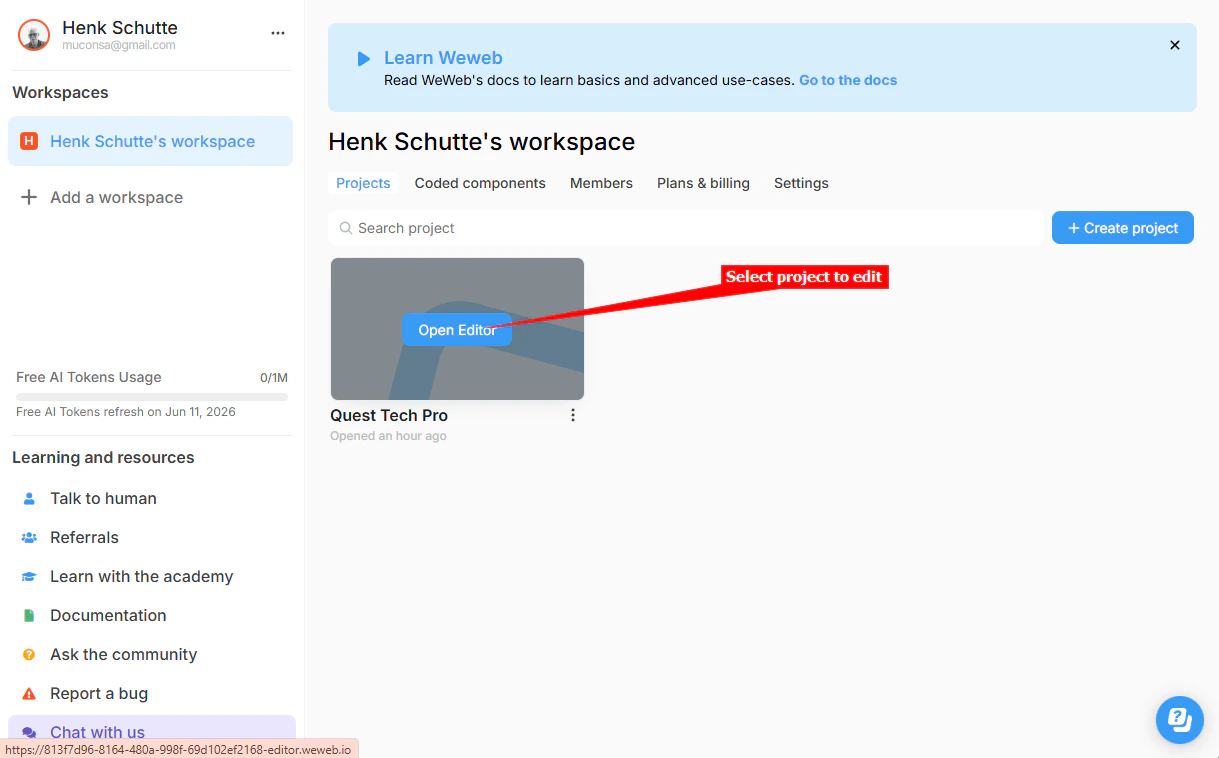Click the Opened an hour ago text
The width and height of the screenshot is (1219, 758).
(388, 436)
